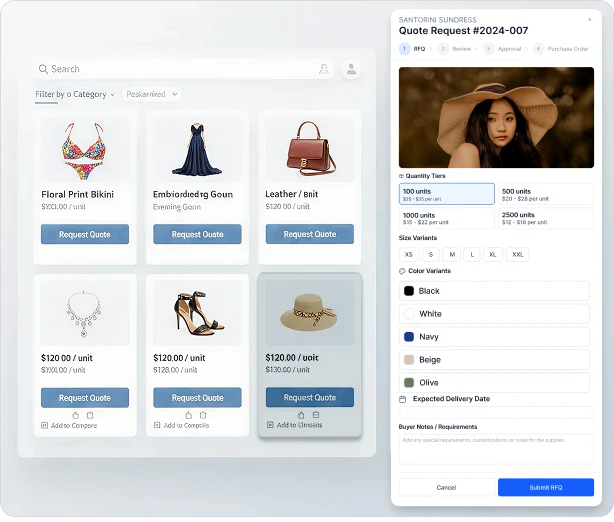Image resolution: width=614 pixels, height=522 pixels.
Task: Click the palette icon next to Color Variants
Action: (403, 271)
